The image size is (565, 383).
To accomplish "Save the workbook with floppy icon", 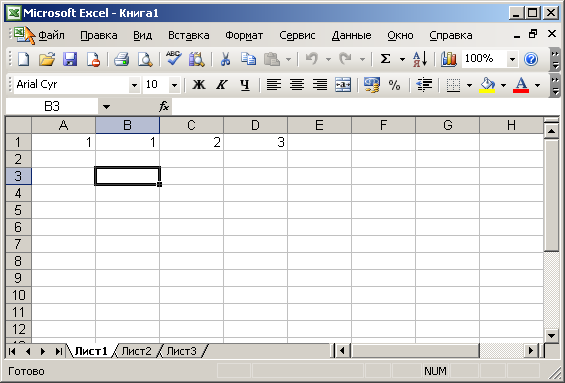I will tap(70, 59).
